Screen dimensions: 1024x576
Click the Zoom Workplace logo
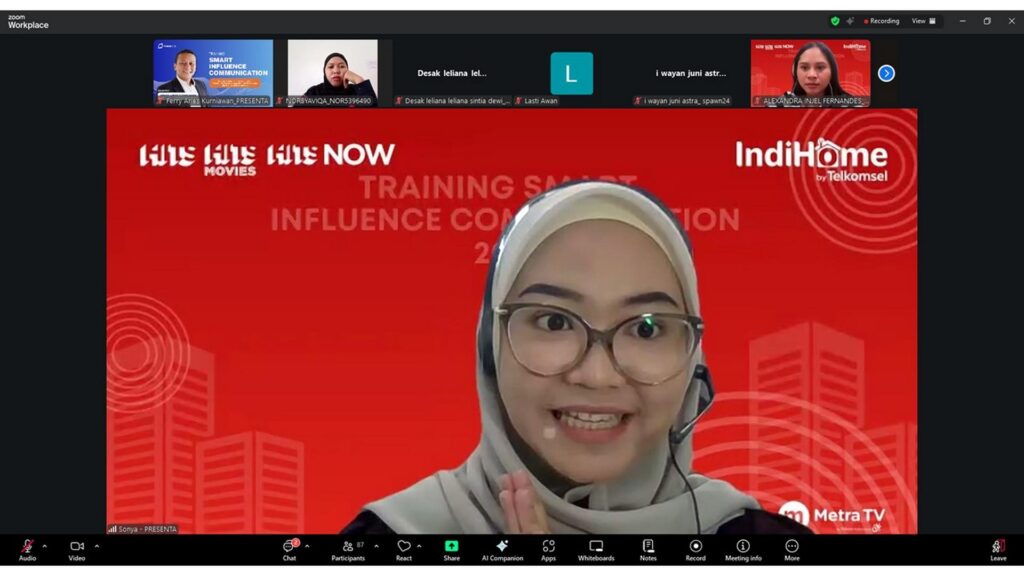point(28,22)
